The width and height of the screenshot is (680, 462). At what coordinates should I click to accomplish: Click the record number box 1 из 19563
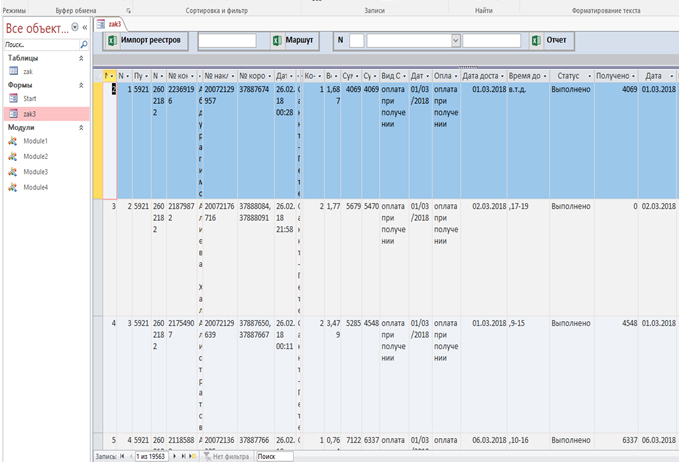(150, 456)
